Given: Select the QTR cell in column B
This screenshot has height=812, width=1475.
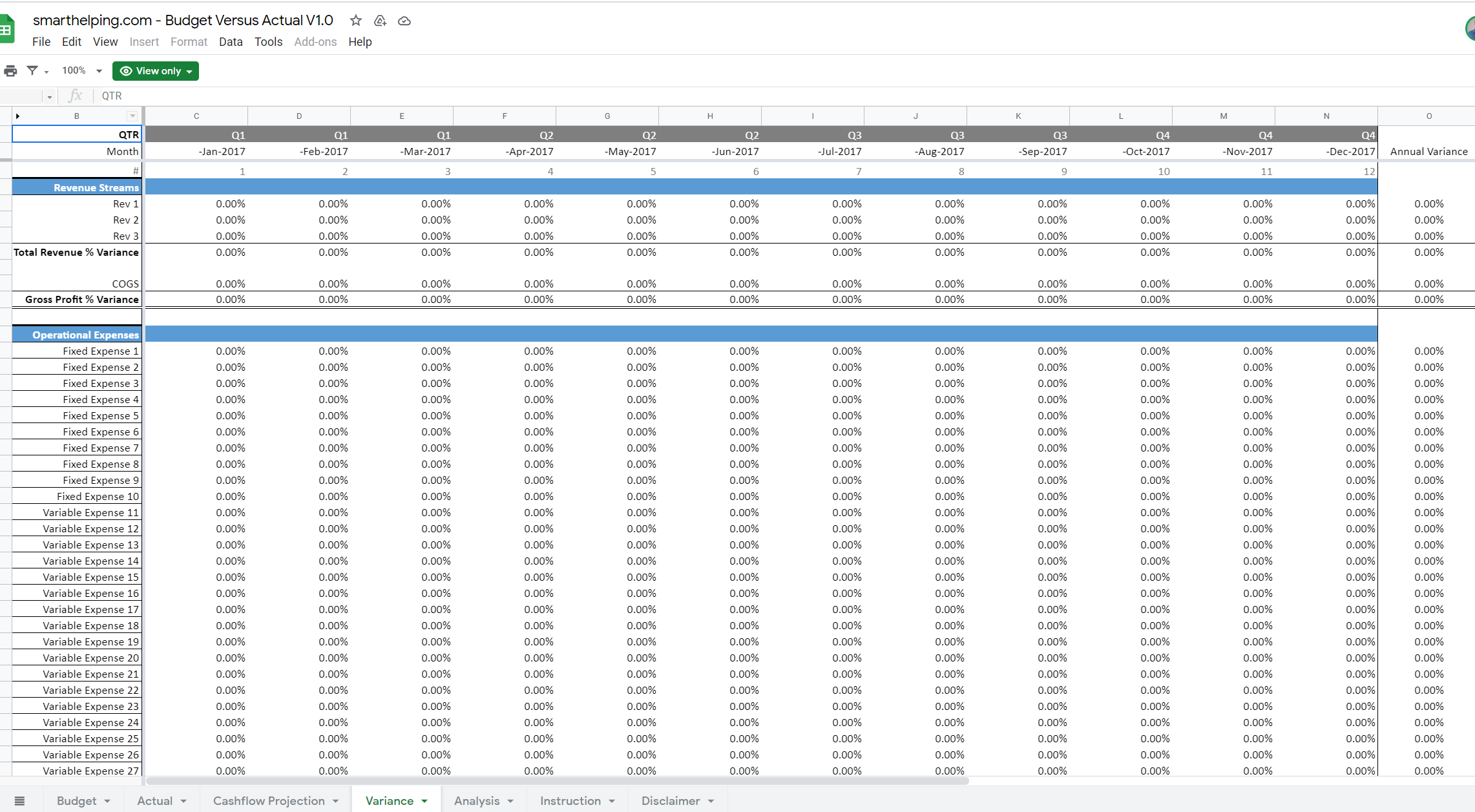Looking at the screenshot, I should (x=77, y=134).
